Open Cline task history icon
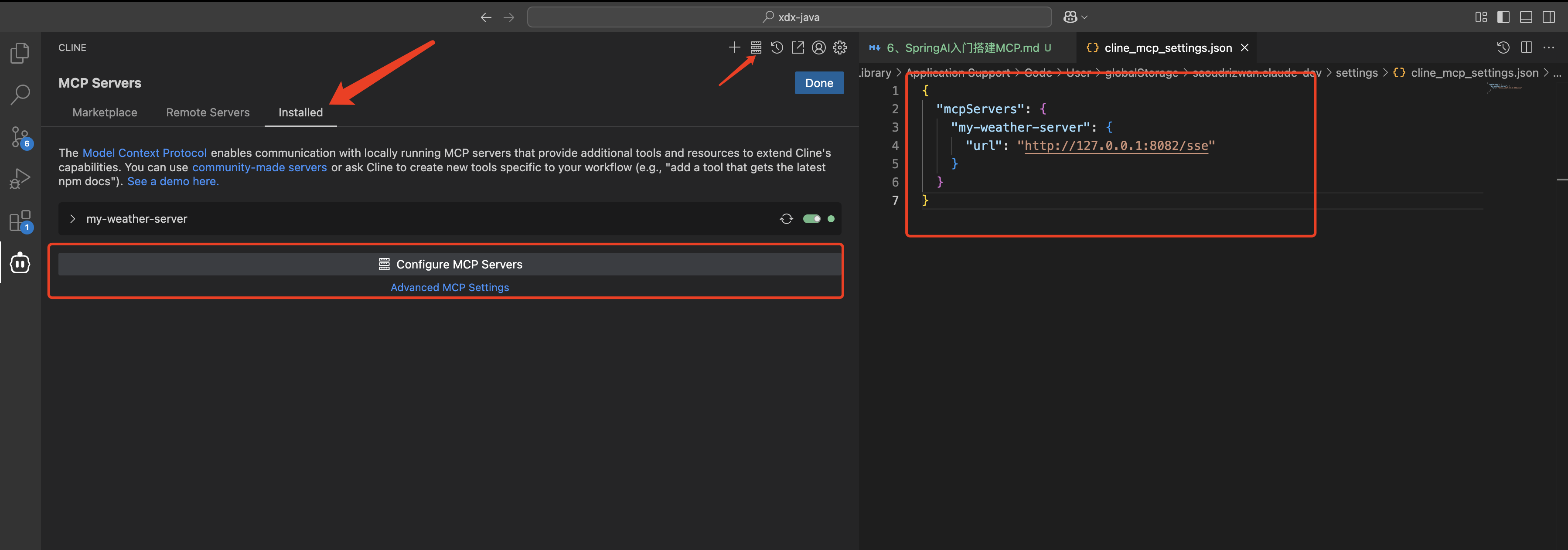Screen dimensions: 1568x550 click(777, 48)
